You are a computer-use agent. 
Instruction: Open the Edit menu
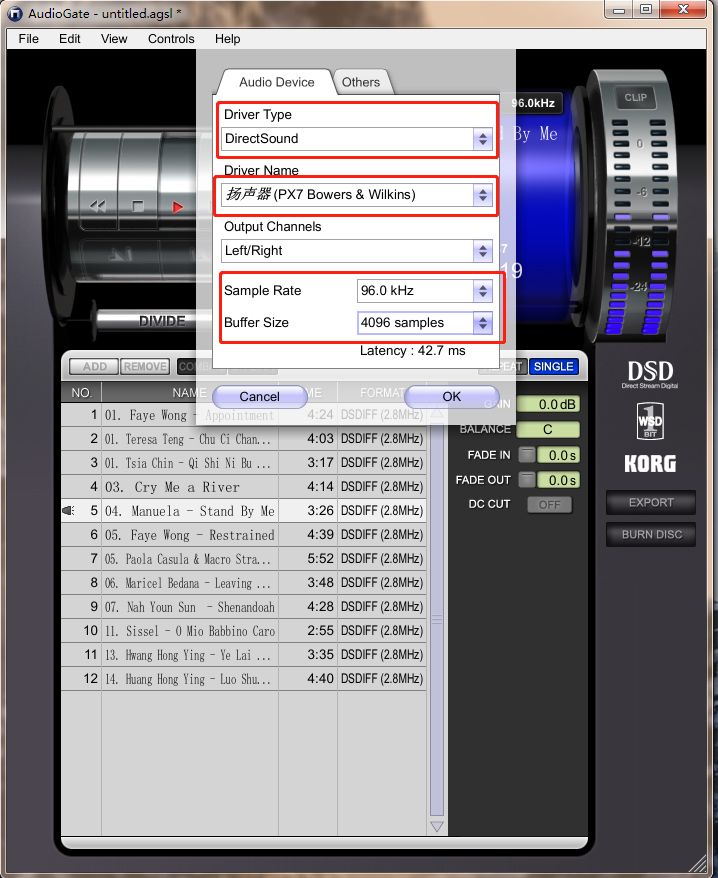pyautogui.click(x=69, y=39)
